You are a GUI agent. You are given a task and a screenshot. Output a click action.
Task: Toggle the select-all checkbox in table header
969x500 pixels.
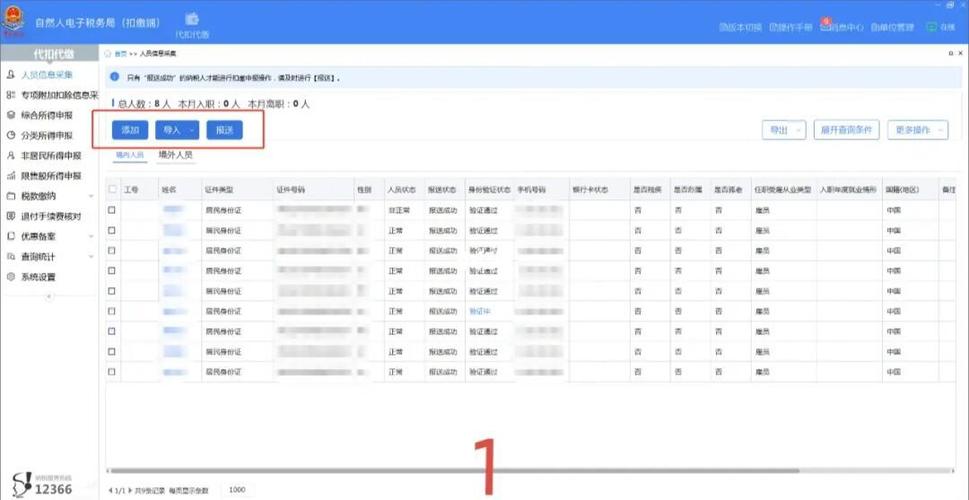(x=112, y=189)
